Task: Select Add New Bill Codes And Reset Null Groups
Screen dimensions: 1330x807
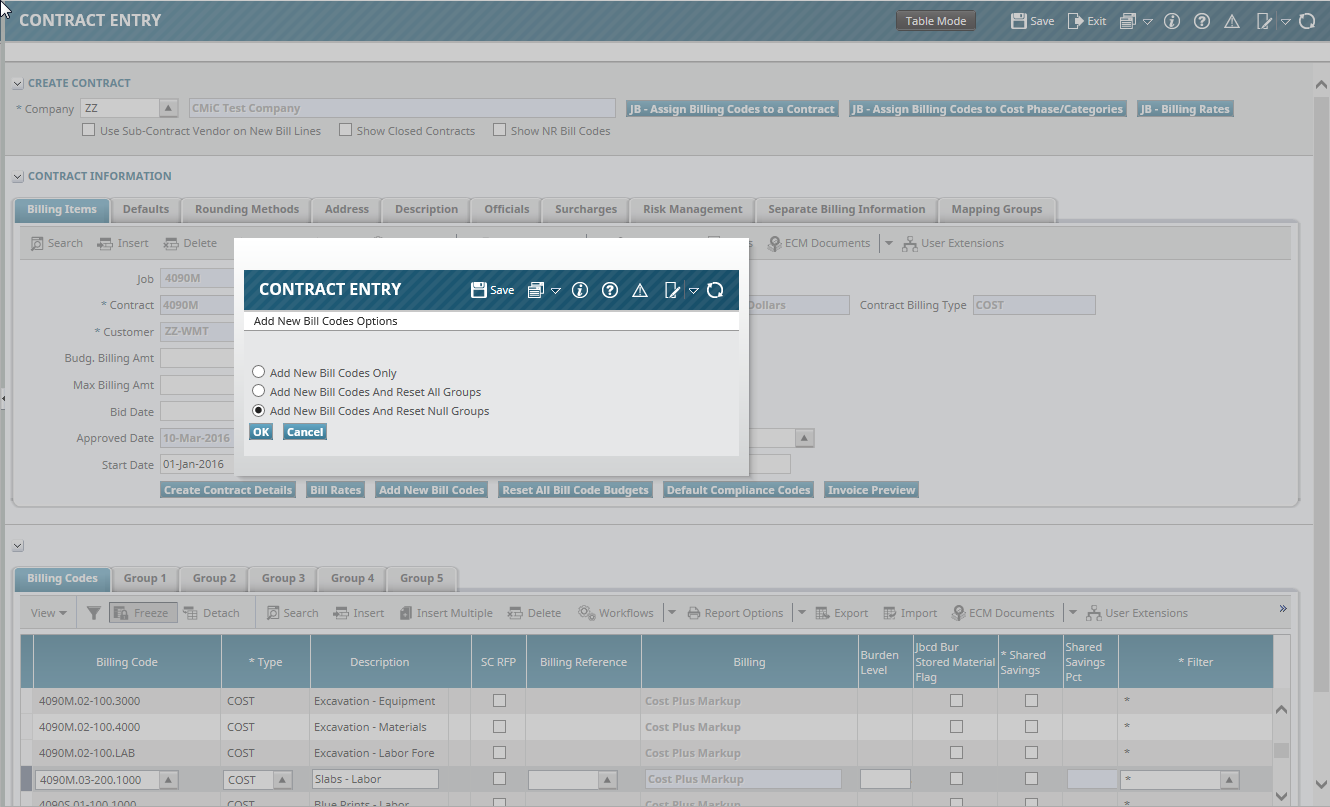Action: pyautogui.click(x=259, y=410)
